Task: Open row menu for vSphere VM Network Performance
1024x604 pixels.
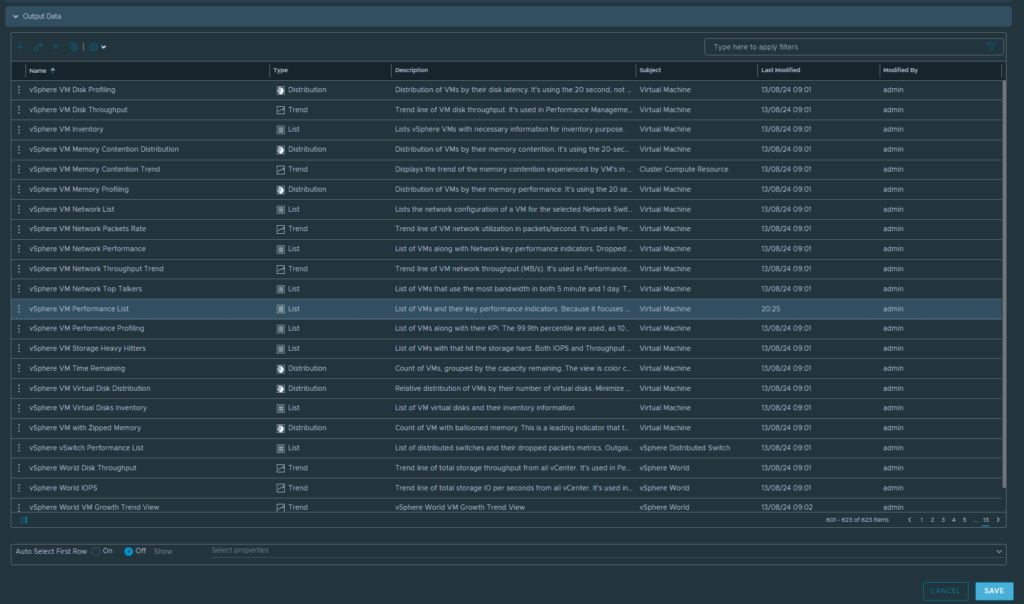Action: pyautogui.click(x=19, y=249)
